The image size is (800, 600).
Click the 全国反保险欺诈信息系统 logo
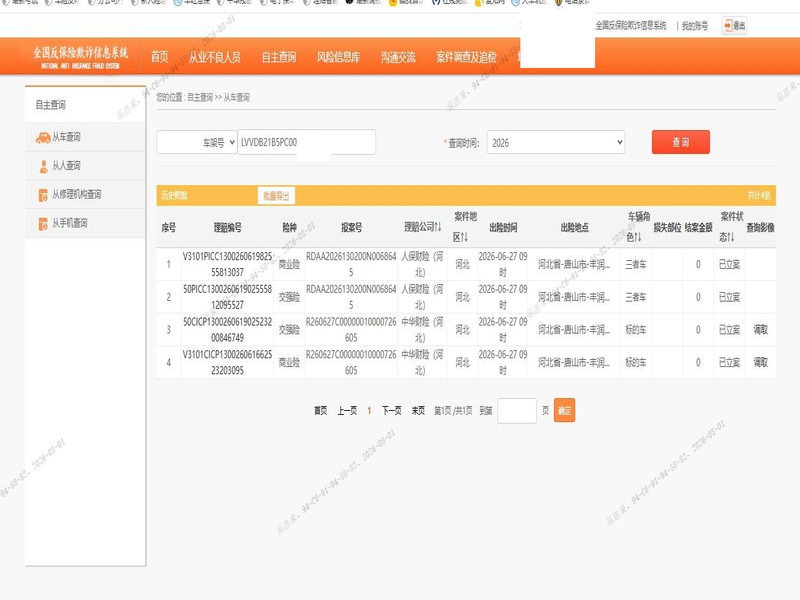(81, 57)
